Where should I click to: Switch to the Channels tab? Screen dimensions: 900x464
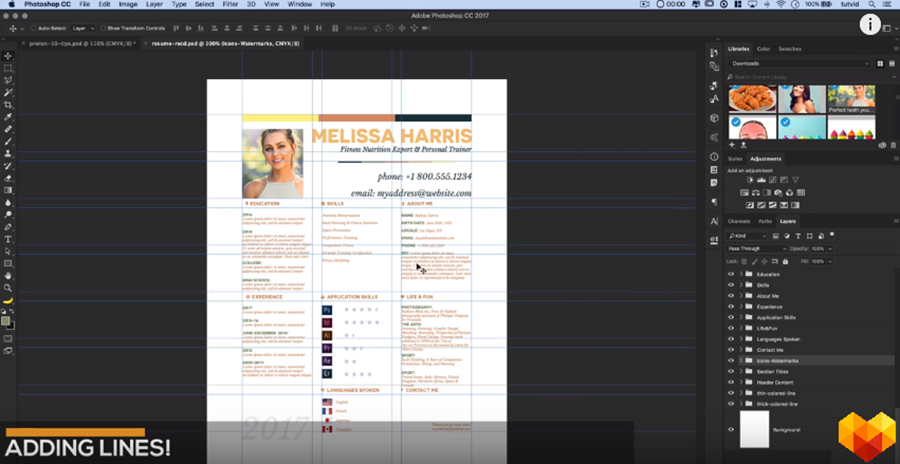[739, 221]
